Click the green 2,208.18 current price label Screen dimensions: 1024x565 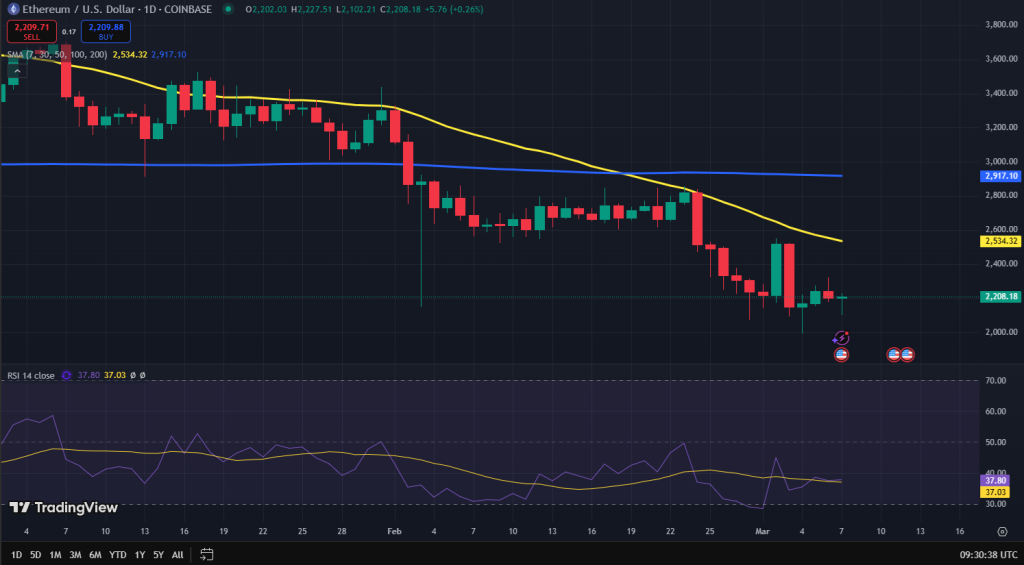pos(1000,297)
